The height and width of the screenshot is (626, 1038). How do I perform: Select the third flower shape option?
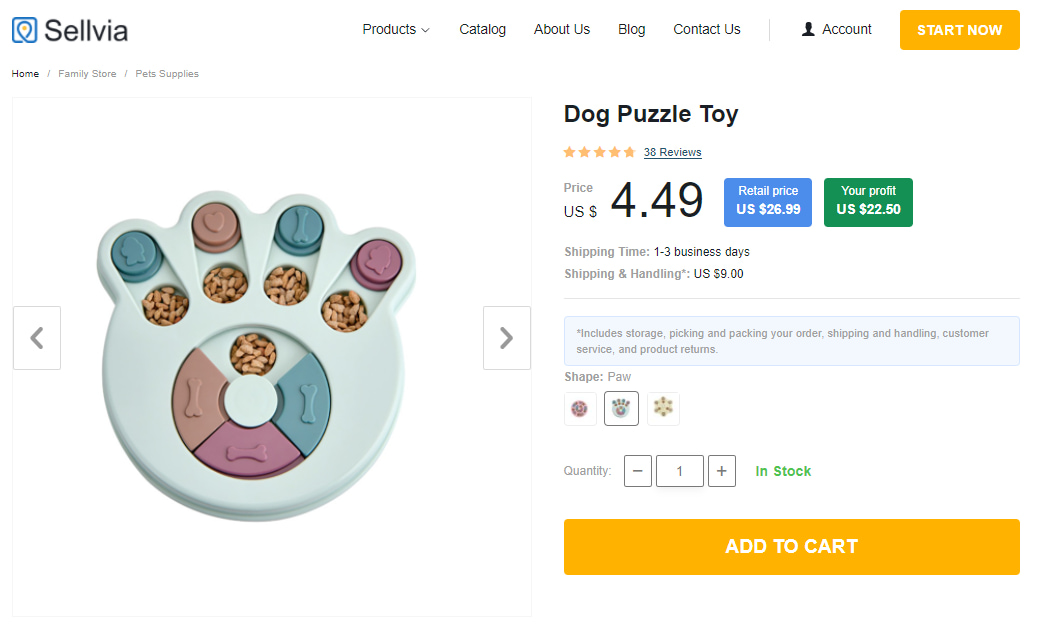(x=663, y=409)
